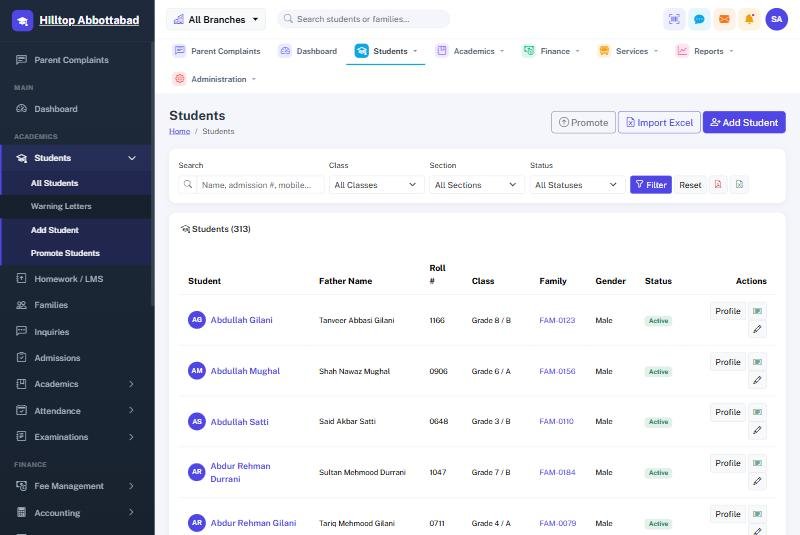Click the ID card icon for Abdur Rehman Durrani
Viewport: 800px width, 535px height.
point(757,463)
